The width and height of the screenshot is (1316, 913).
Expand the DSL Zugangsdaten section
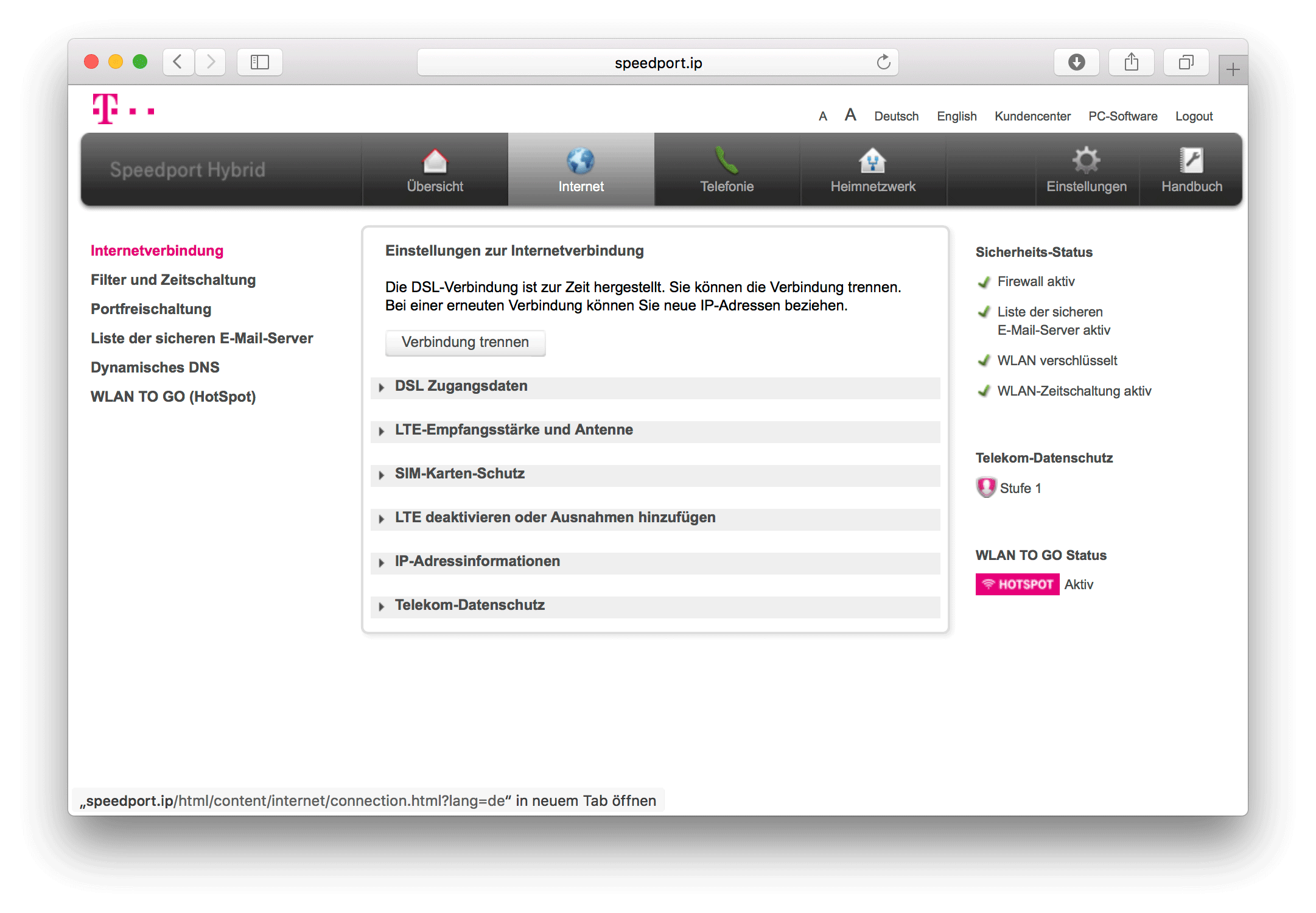tap(461, 387)
